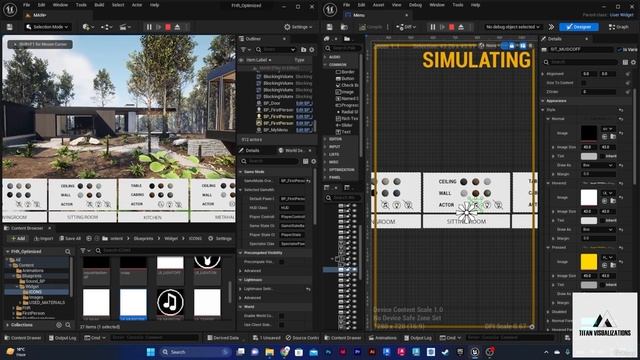Image resolution: width=640 pixels, height=360 pixels.
Task: Open the main editor Settings dropdown
Action: (x=298, y=27)
